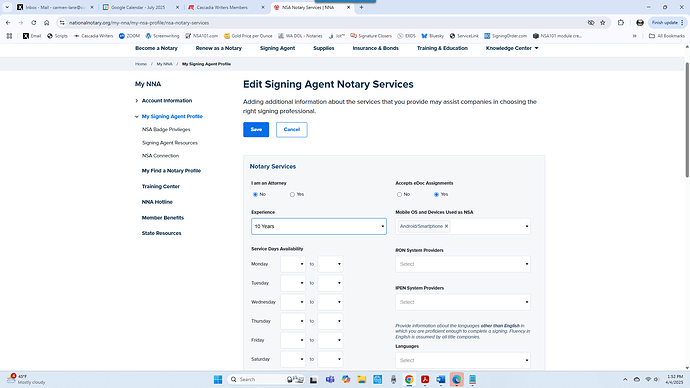The width and height of the screenshot is (690, 388).
Task: Open Wednesday start time dropdown
Action: 293,302
